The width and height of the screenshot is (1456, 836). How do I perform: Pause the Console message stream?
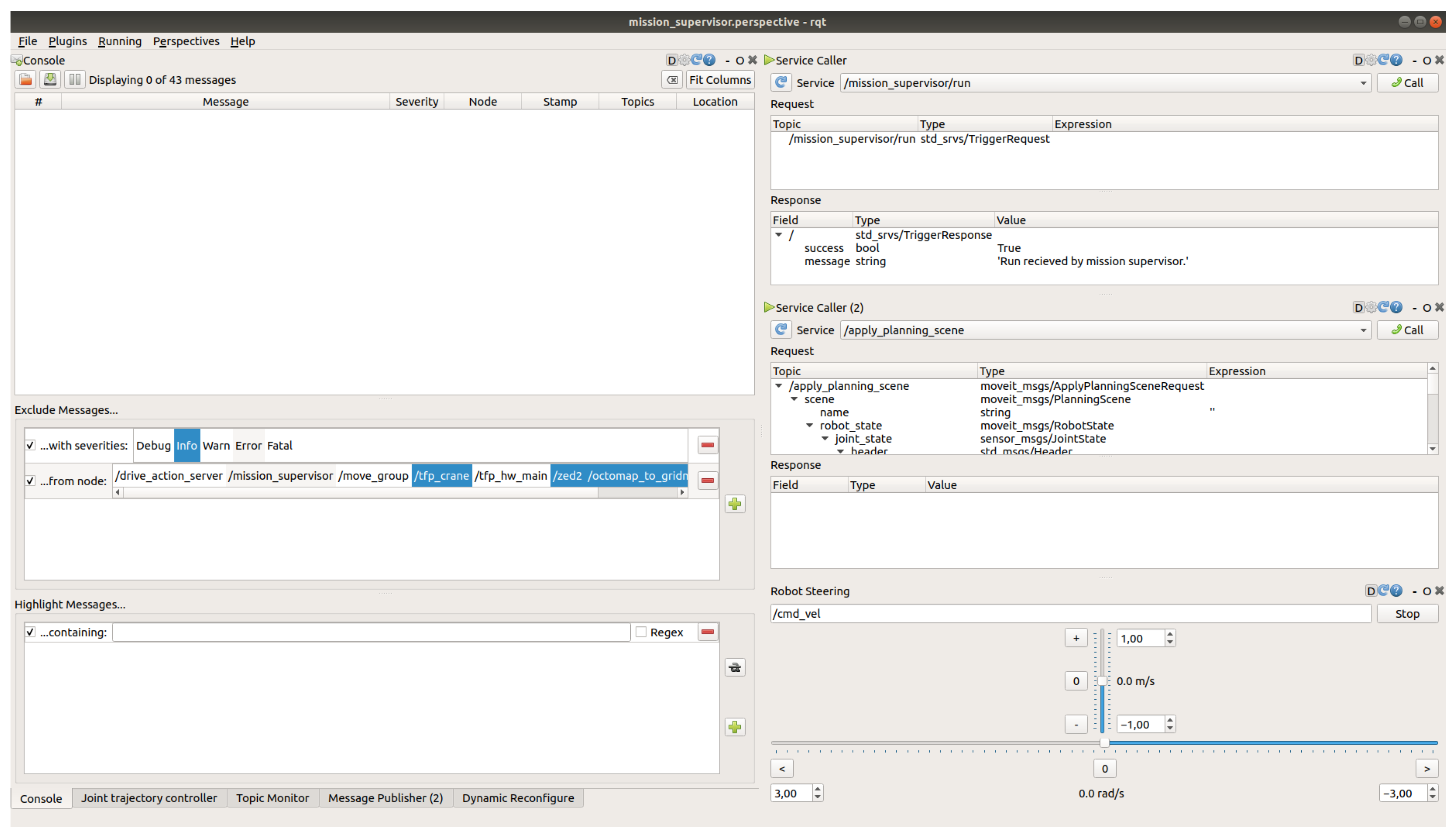point(75,80)
